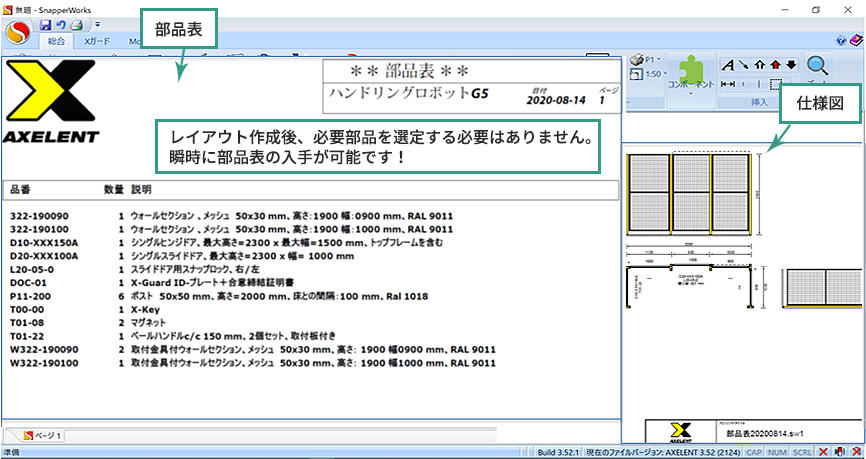This screenshot has width=866, height=459.
Task: Select part number DOC-01
Action: (27, 283)
